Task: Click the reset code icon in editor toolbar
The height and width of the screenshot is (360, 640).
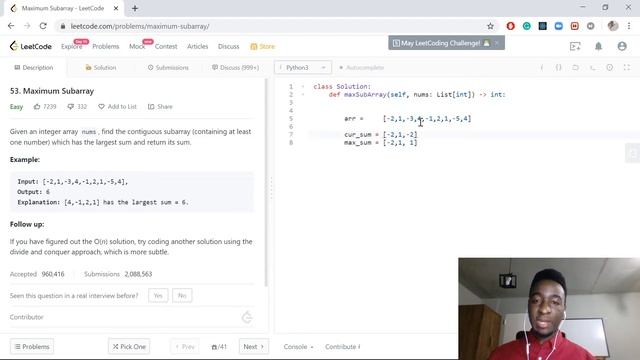Action: (x=576, y=67)
